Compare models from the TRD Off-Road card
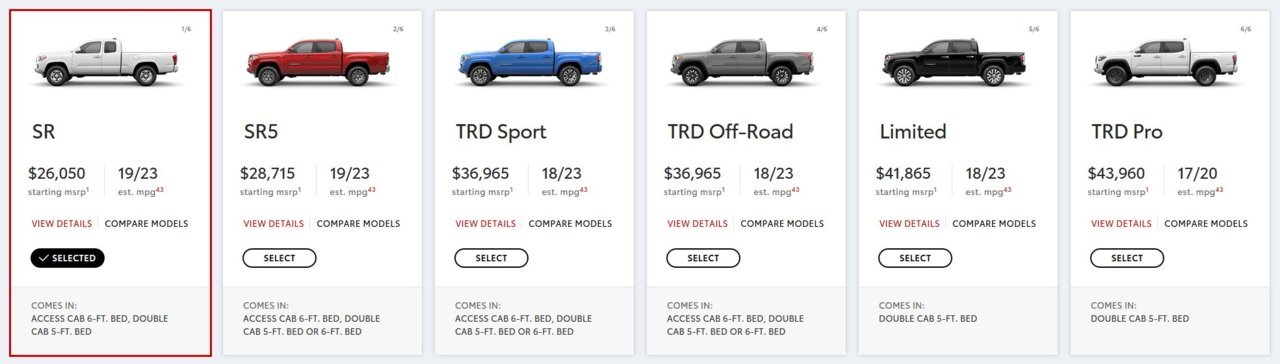1280x364 pixels. click(x=782, y=224)
